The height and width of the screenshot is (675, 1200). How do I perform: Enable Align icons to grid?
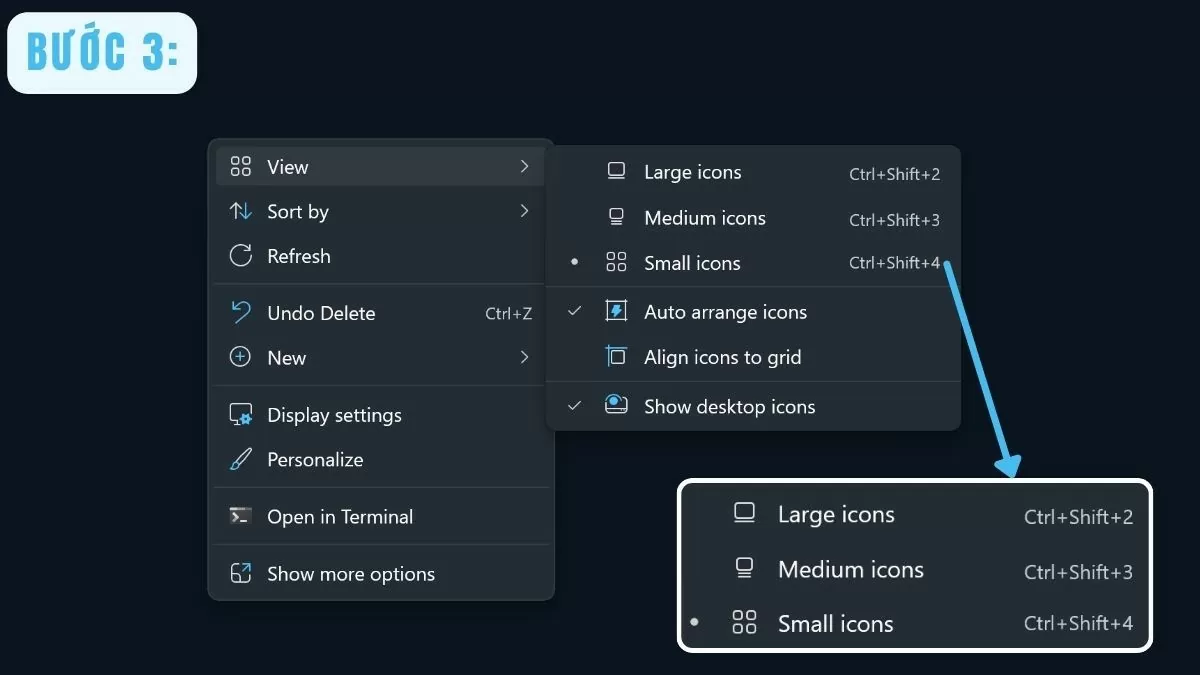[x=722, y=357]
